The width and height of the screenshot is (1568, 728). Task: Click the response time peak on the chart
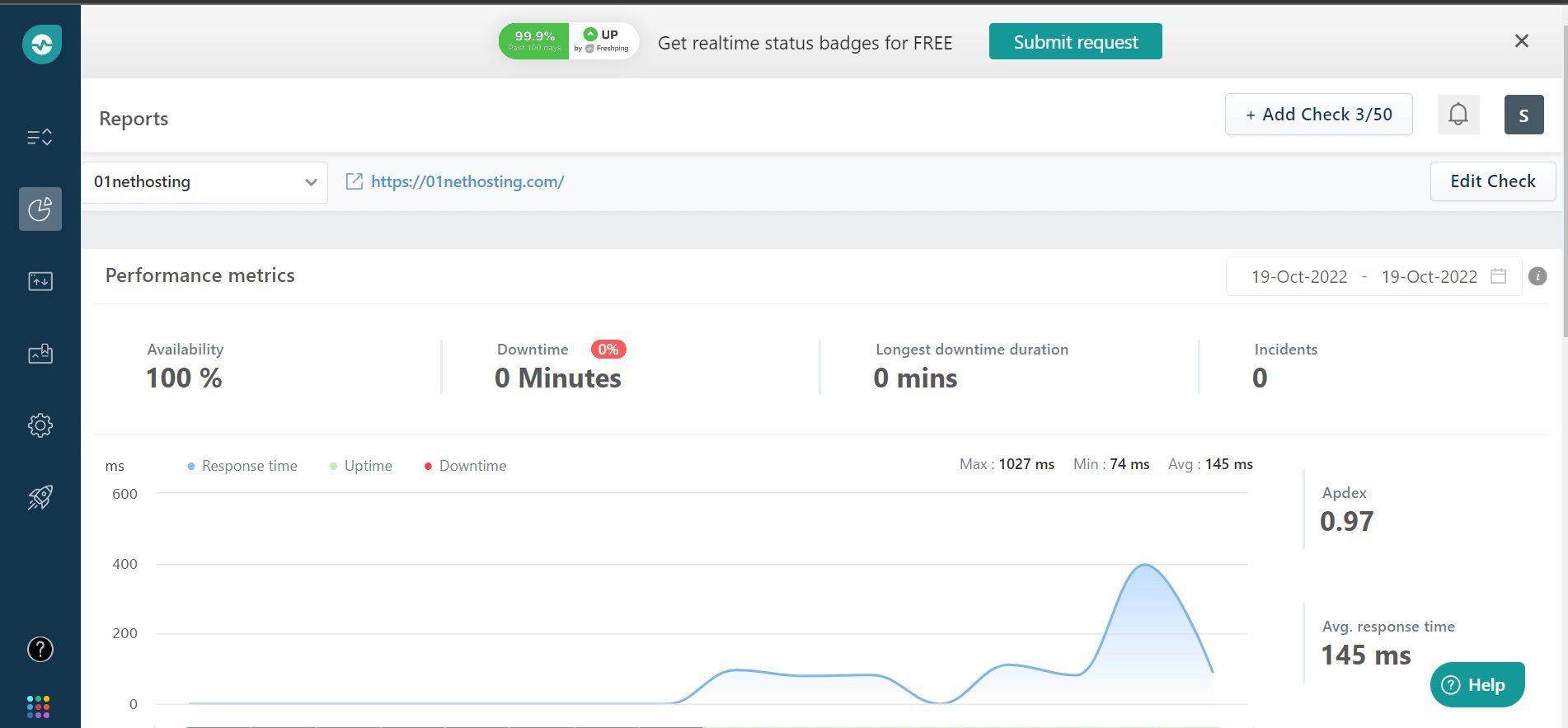tap(1146, 565)
